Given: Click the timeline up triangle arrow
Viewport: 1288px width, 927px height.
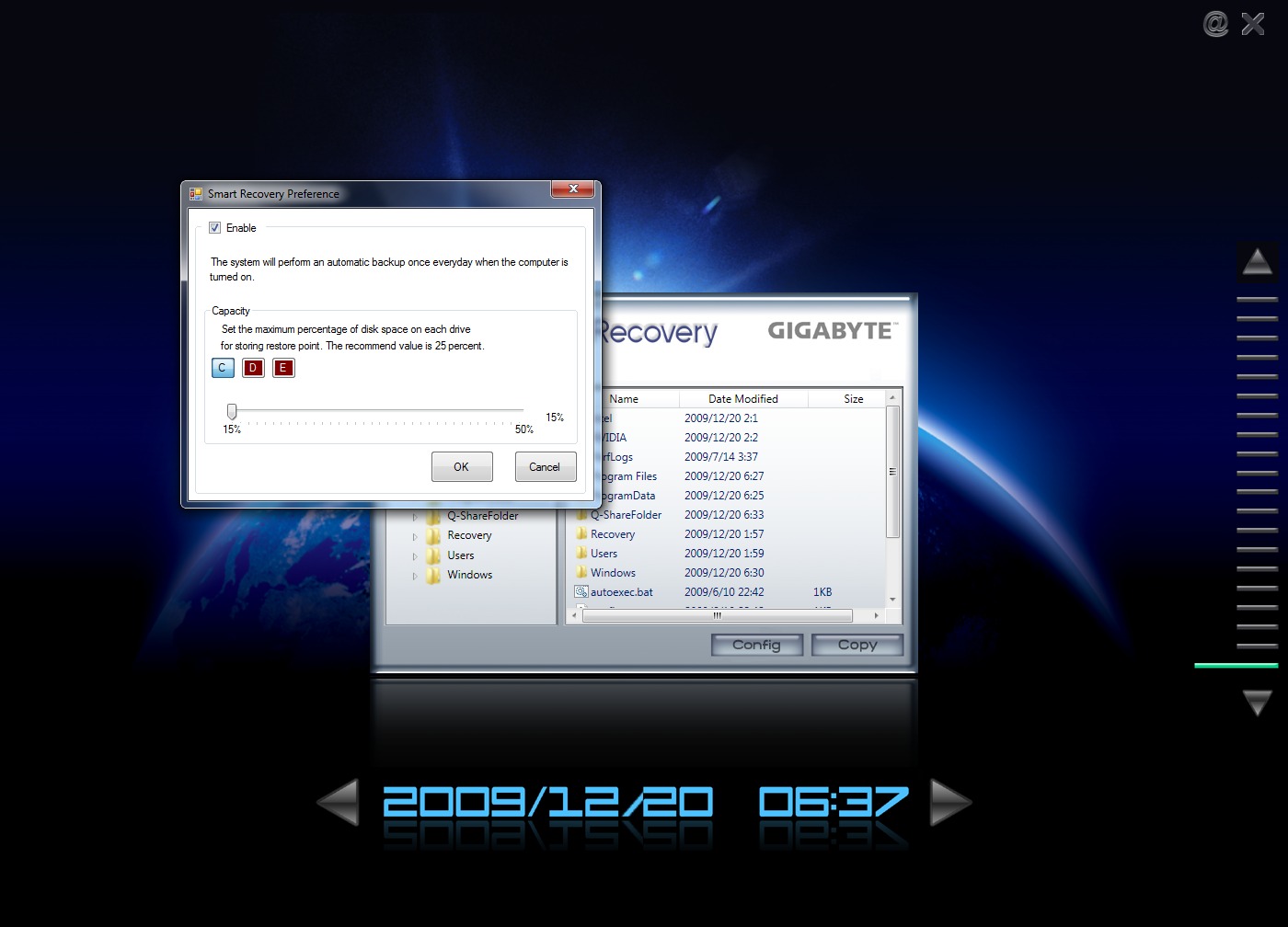Looking at the screenshot, I should click(1257, 262).
